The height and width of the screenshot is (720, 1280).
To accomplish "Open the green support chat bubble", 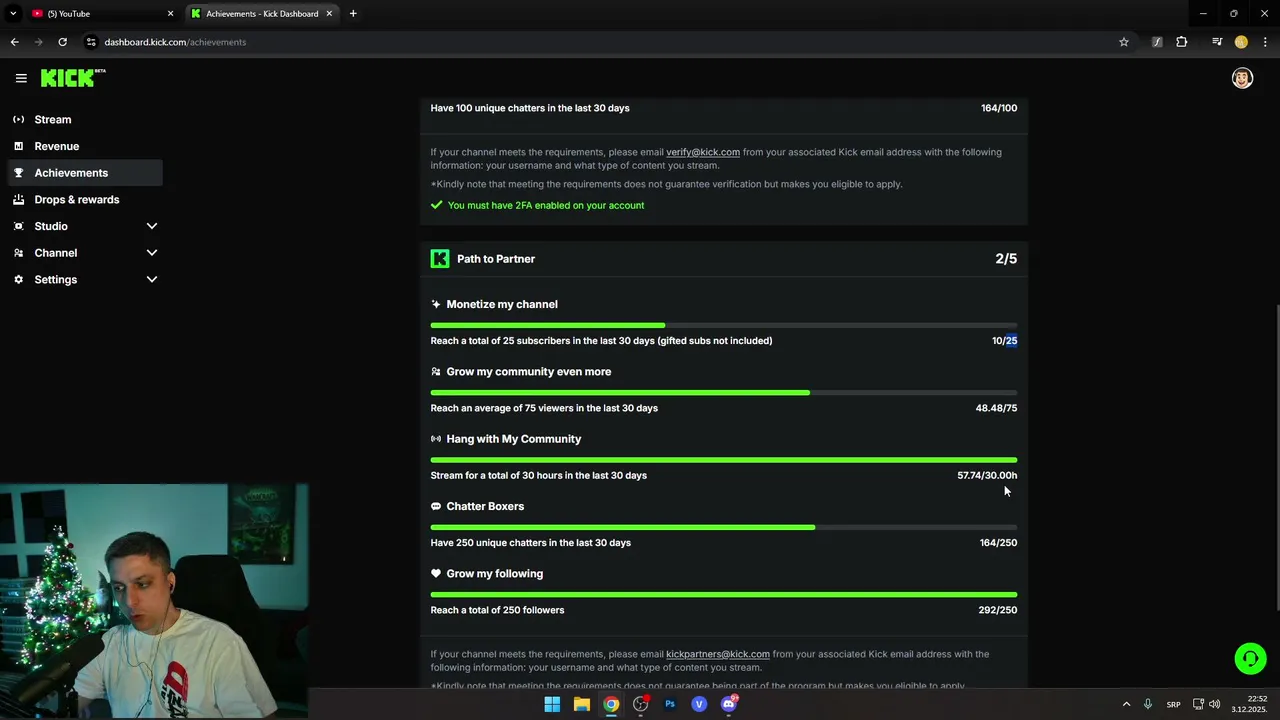I will click(1250, 658).
